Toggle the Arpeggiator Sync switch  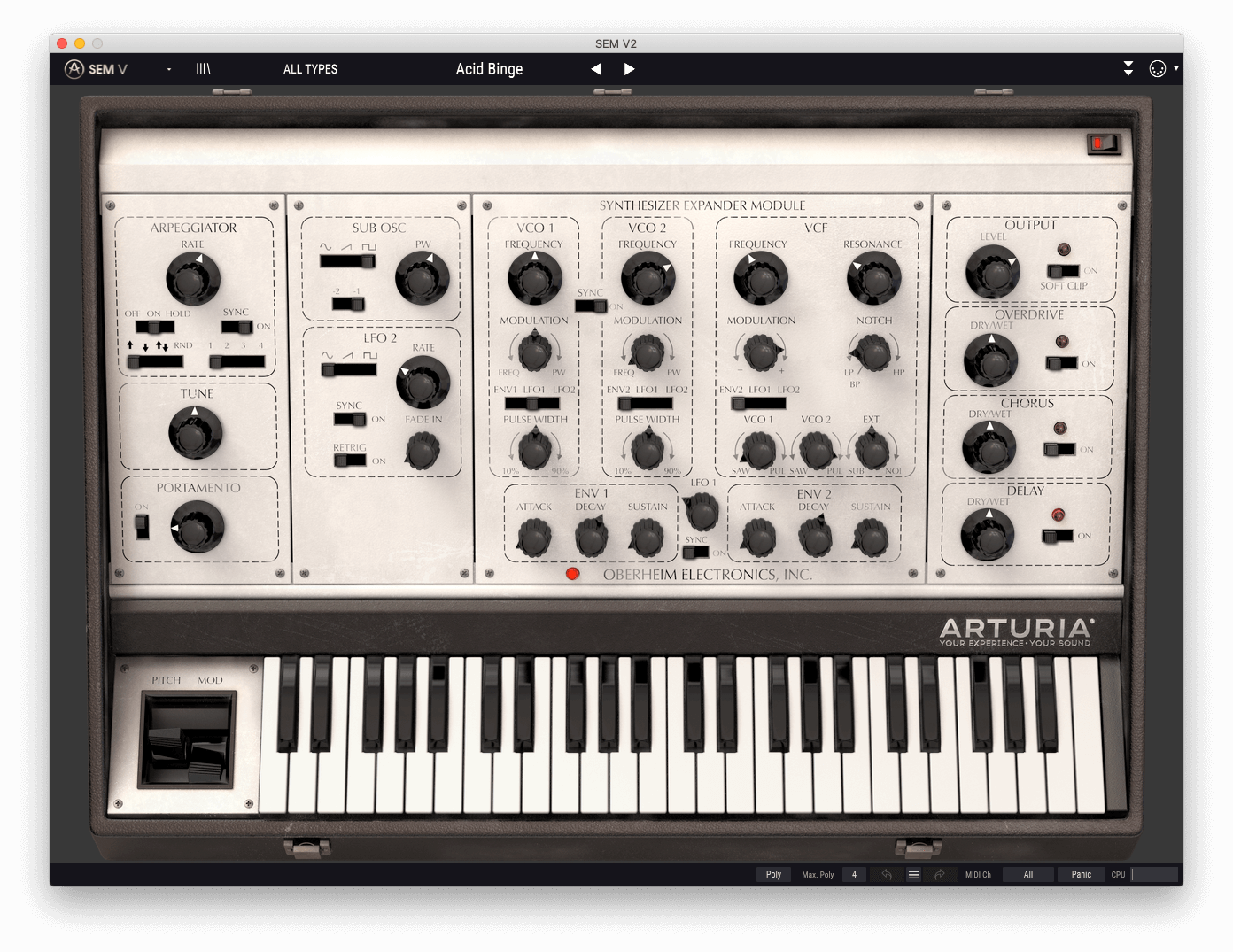coord(237,326)
